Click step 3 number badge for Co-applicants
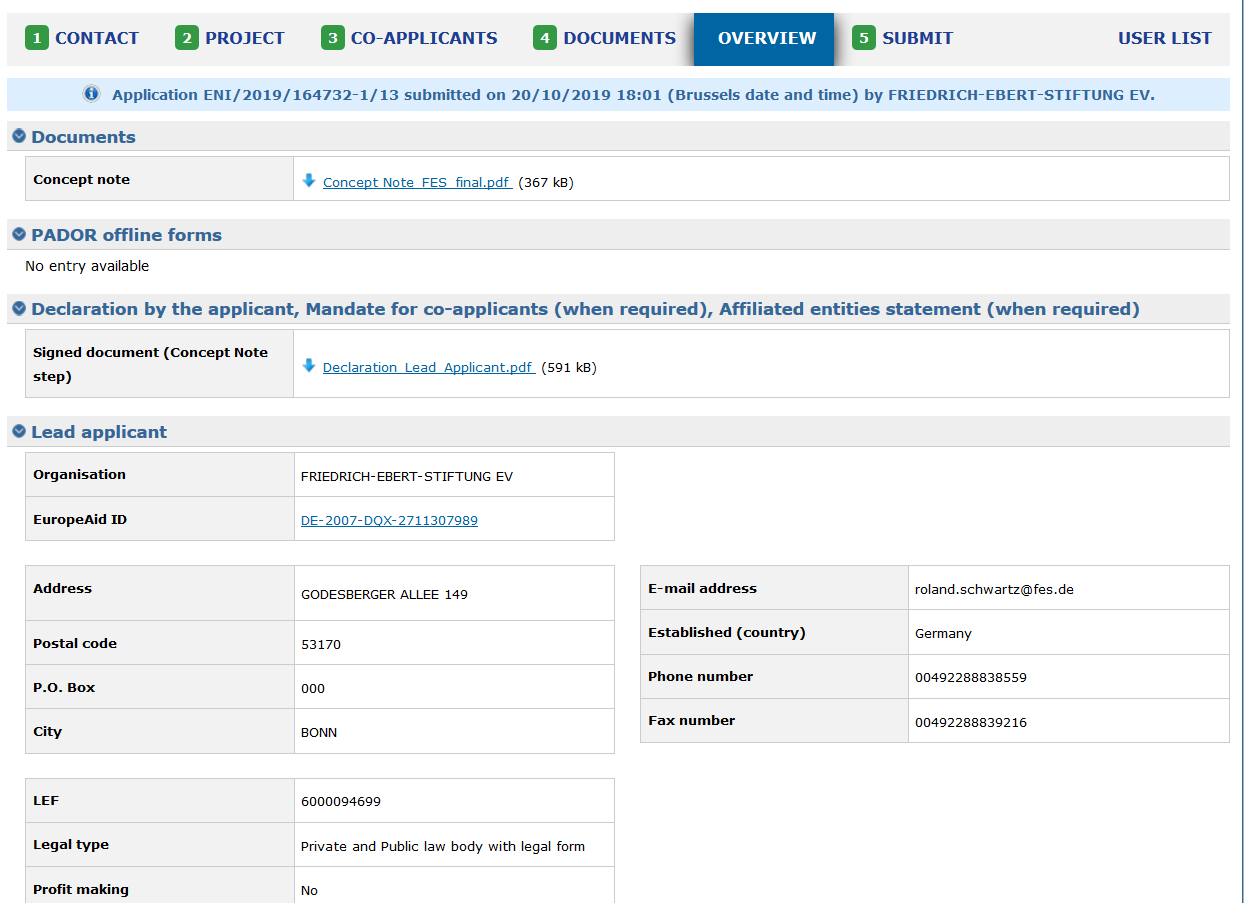The image size is (1244, 903). (x=332, y=39)
